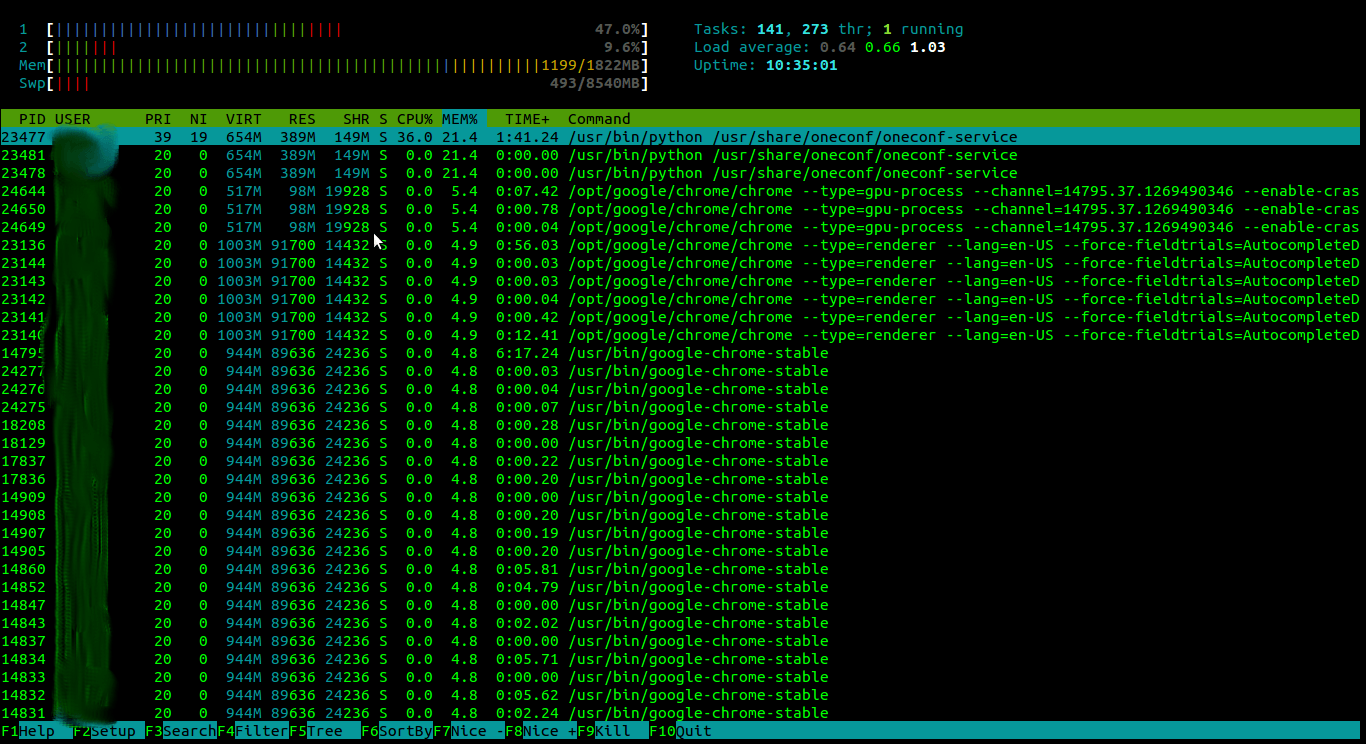Activate F4 Filter in the footer
1366x744 pixels.
pos(253,731)
